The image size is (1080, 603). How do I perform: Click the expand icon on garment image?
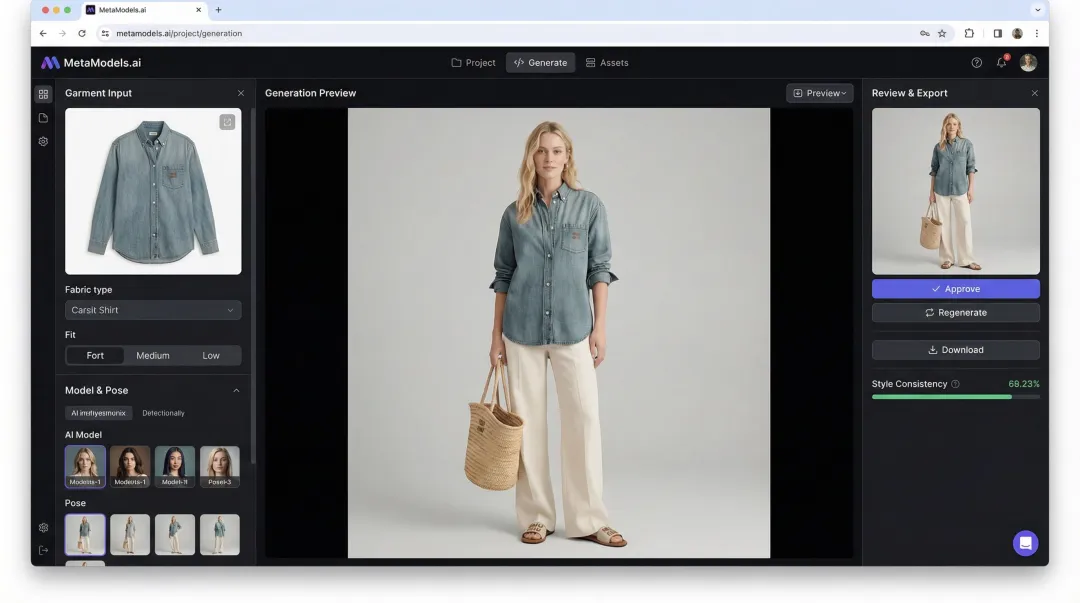pyautogui.click(x=227, y=121)
